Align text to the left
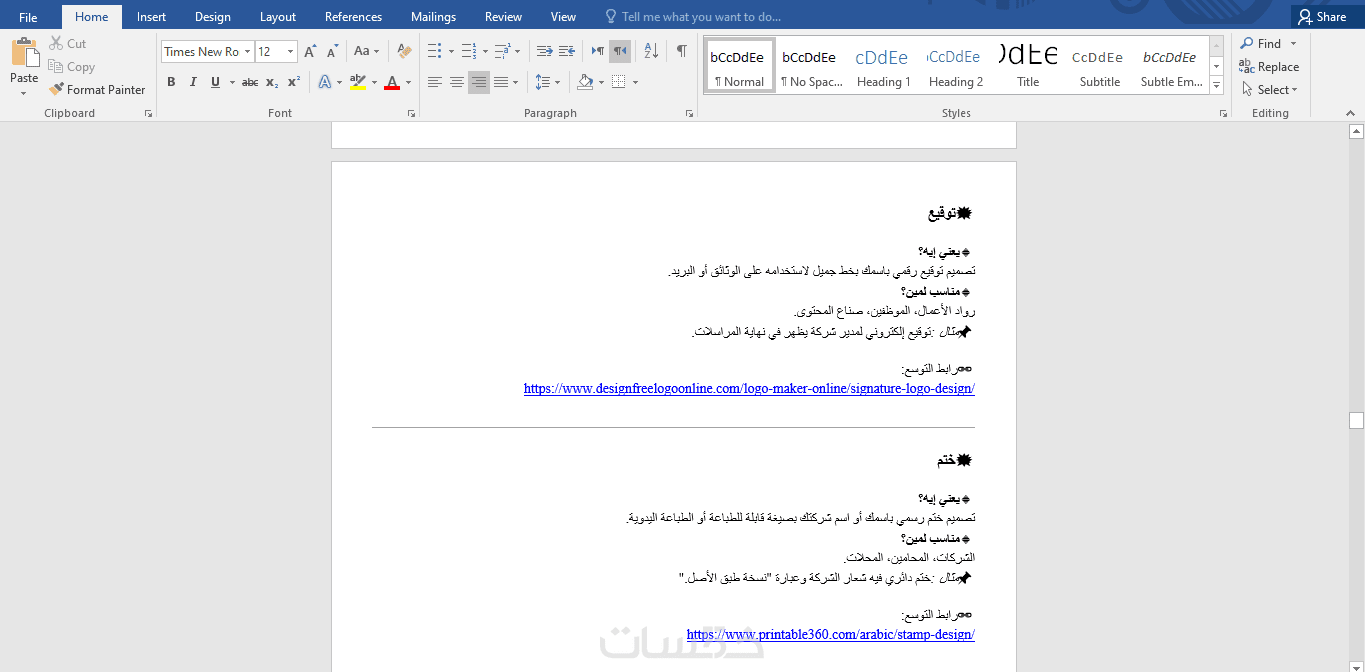 435,82
